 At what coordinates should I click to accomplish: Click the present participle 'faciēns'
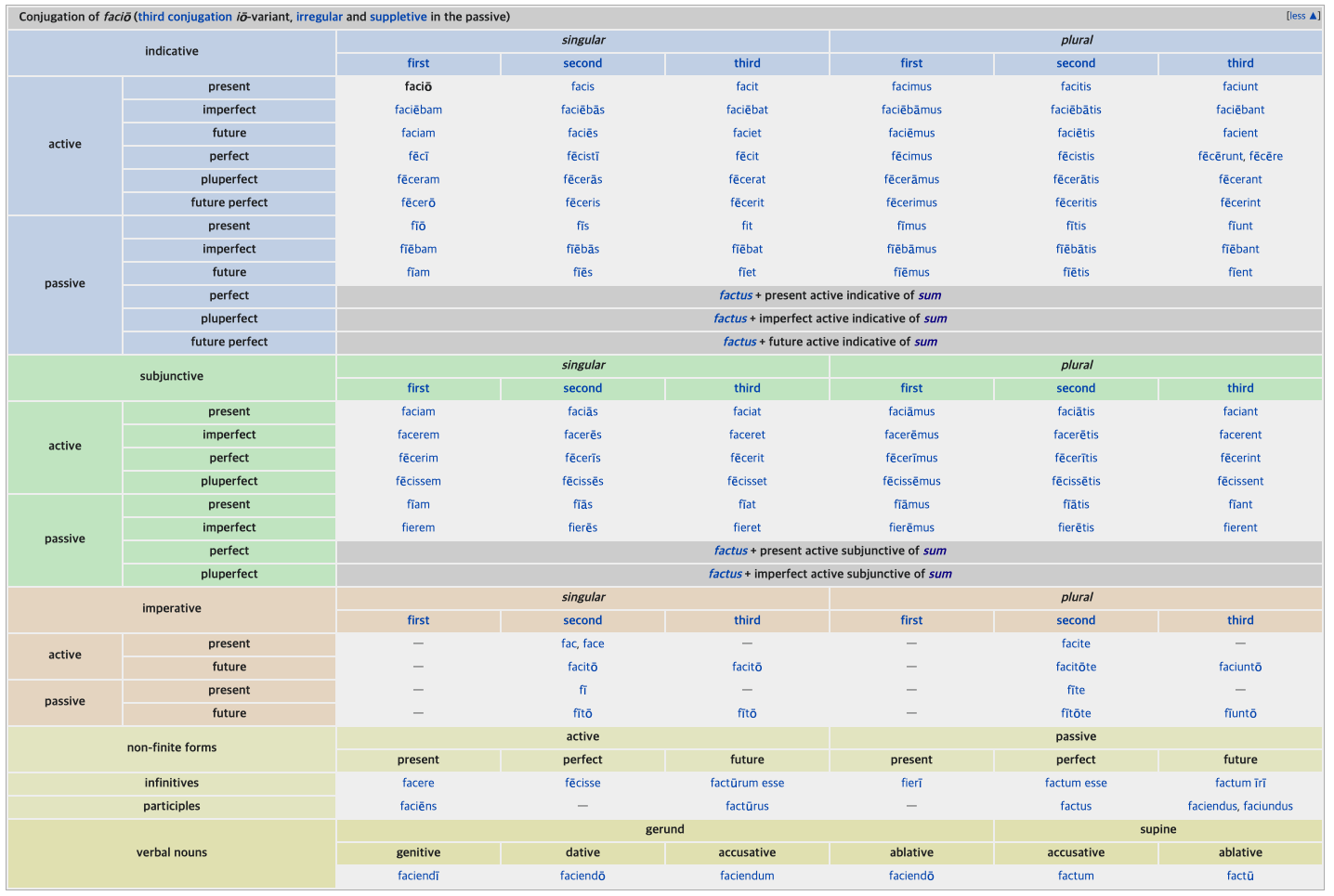pos(418,806)
